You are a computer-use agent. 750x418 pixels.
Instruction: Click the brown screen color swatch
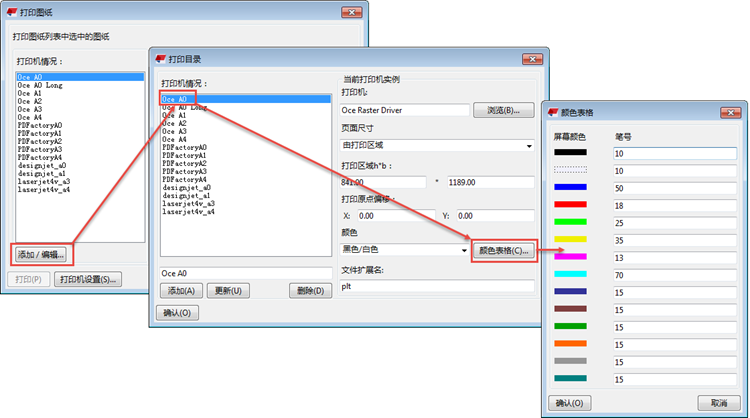click(570, 309)
